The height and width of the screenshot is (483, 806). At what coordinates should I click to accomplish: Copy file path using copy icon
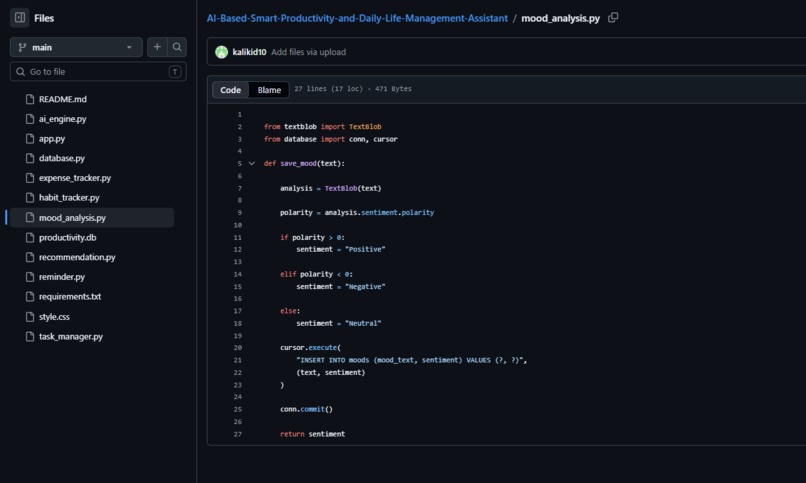pyautogui.click(x=613, y=17)
